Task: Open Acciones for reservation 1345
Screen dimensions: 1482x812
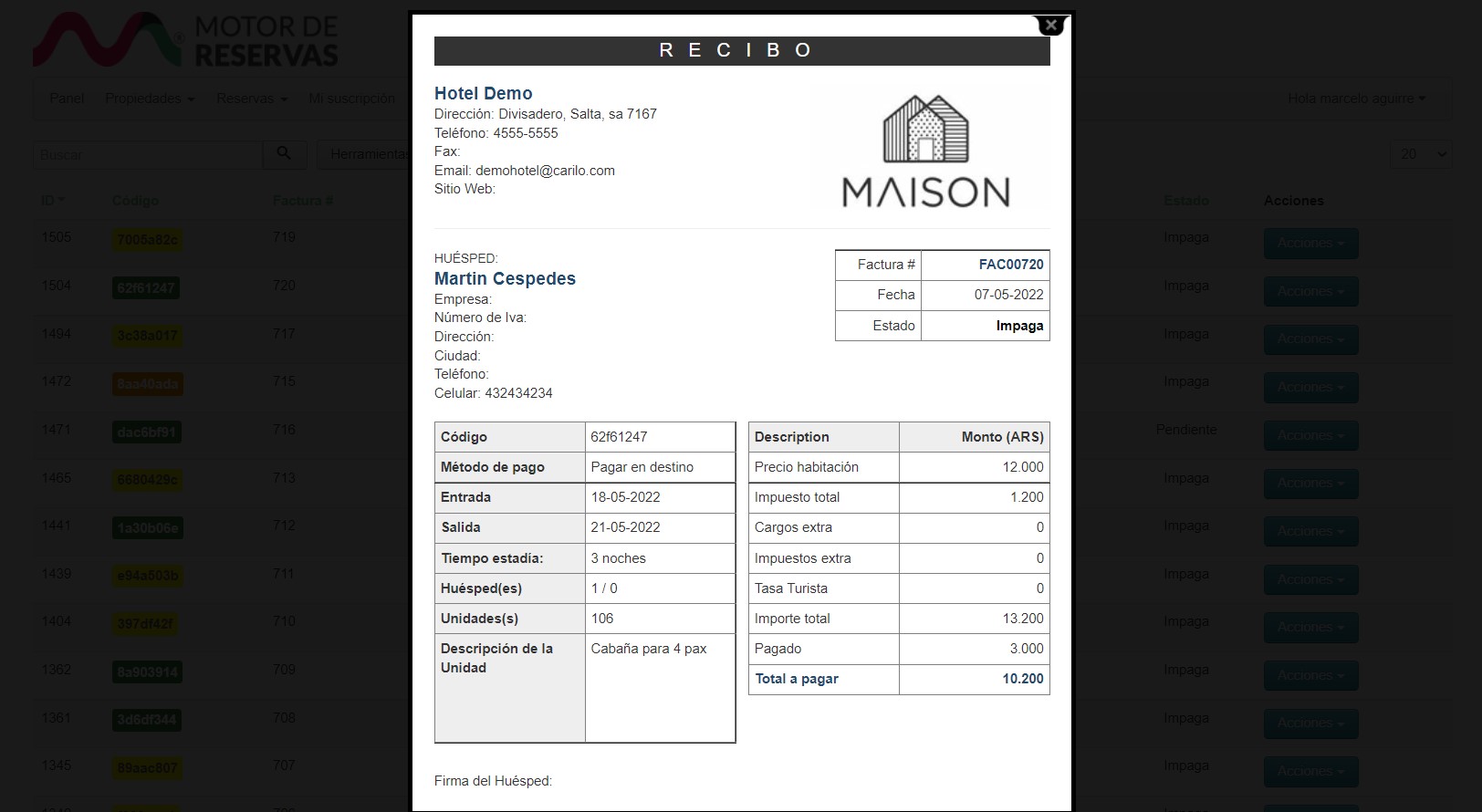Action: (1310, 771)
